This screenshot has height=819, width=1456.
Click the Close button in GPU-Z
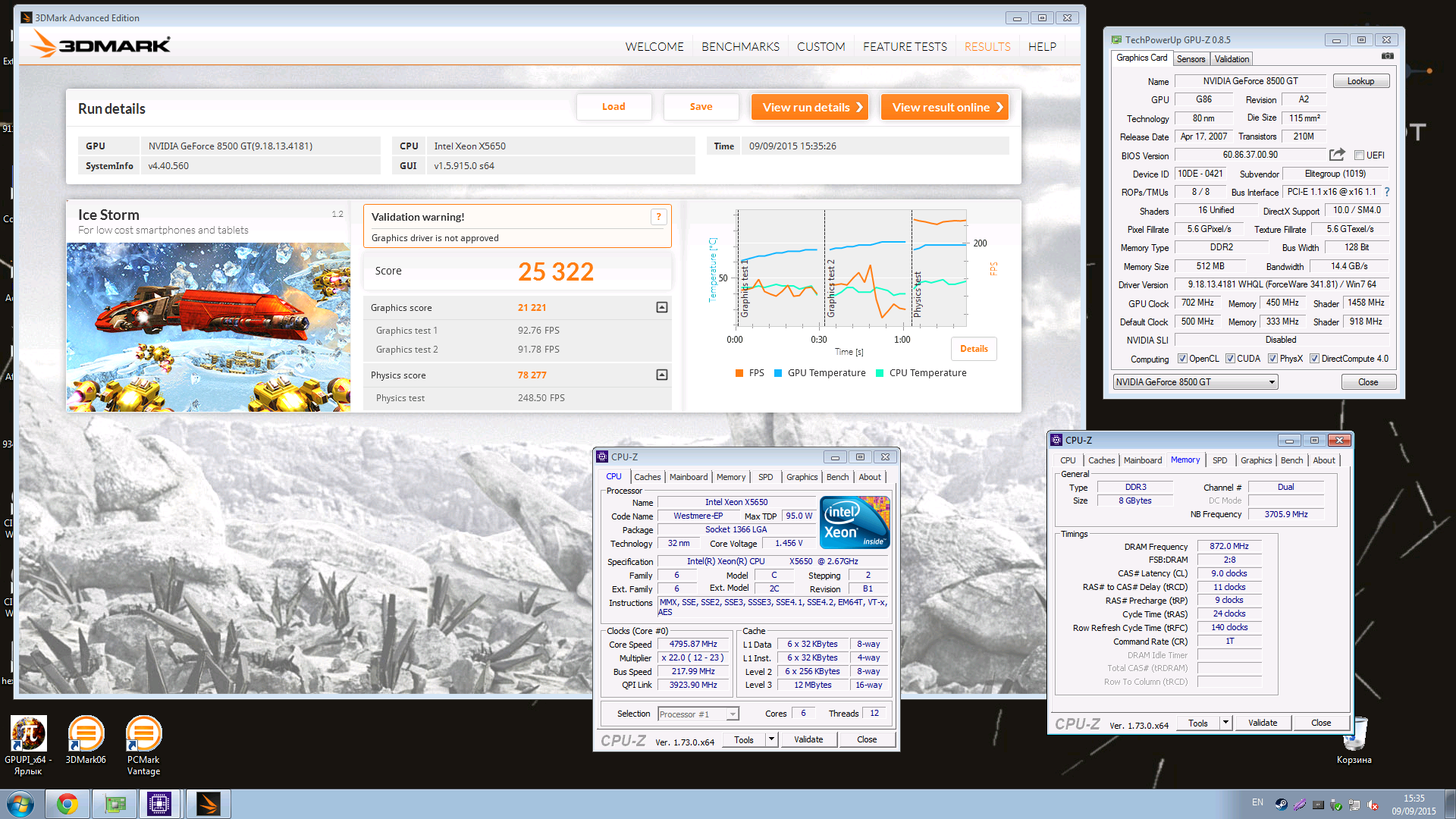1368,382
